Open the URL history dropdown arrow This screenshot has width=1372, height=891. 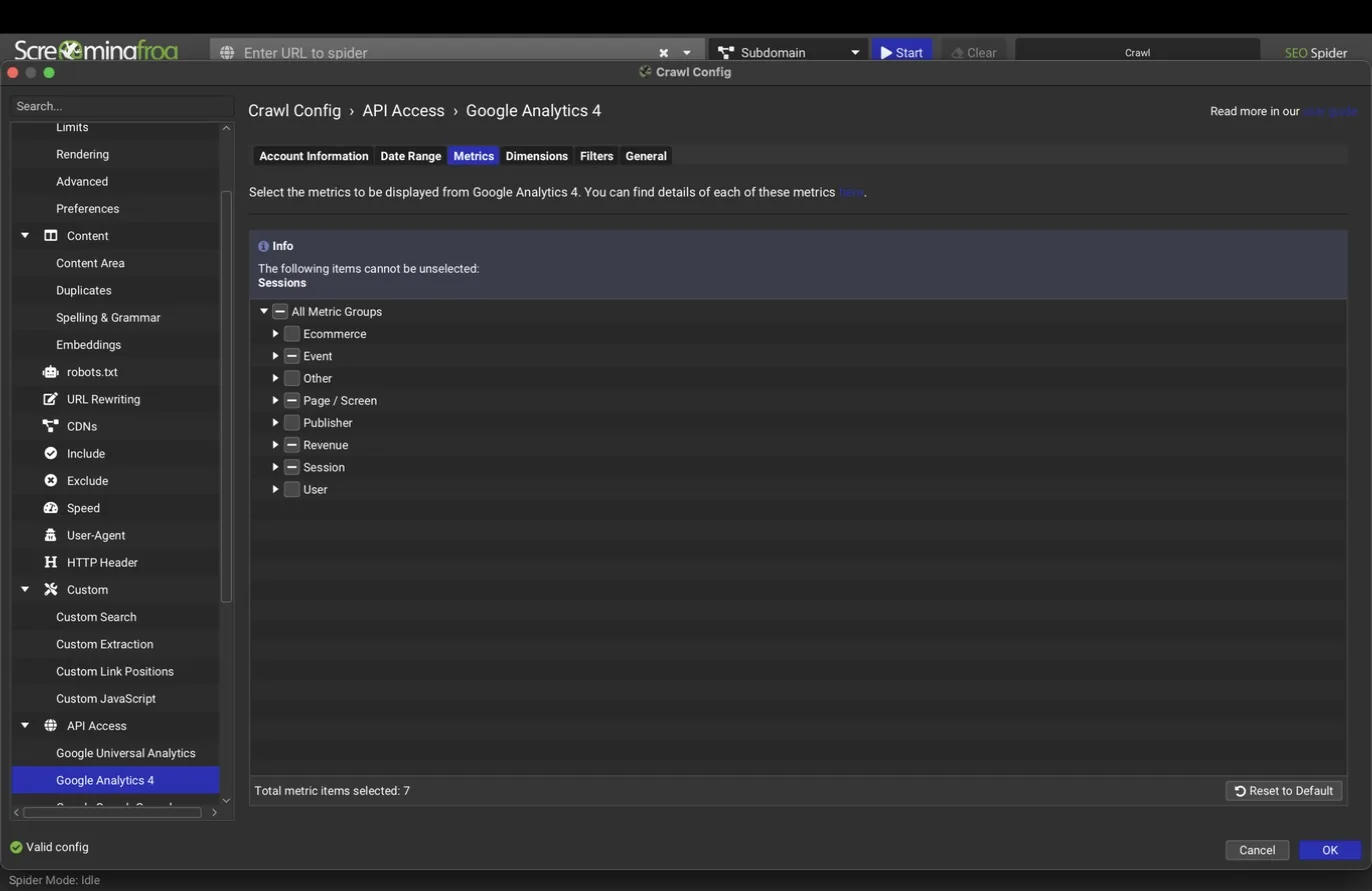687,53
